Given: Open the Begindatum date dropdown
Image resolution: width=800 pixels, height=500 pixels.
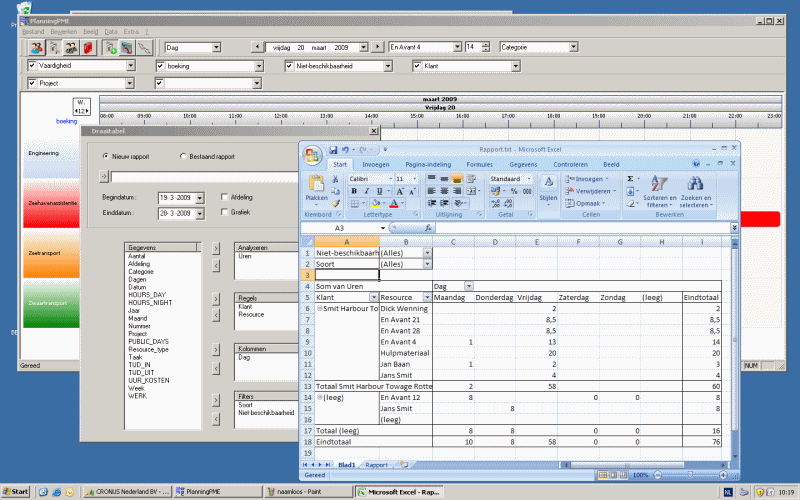Looking at the screenshot, I should (198, 198).
